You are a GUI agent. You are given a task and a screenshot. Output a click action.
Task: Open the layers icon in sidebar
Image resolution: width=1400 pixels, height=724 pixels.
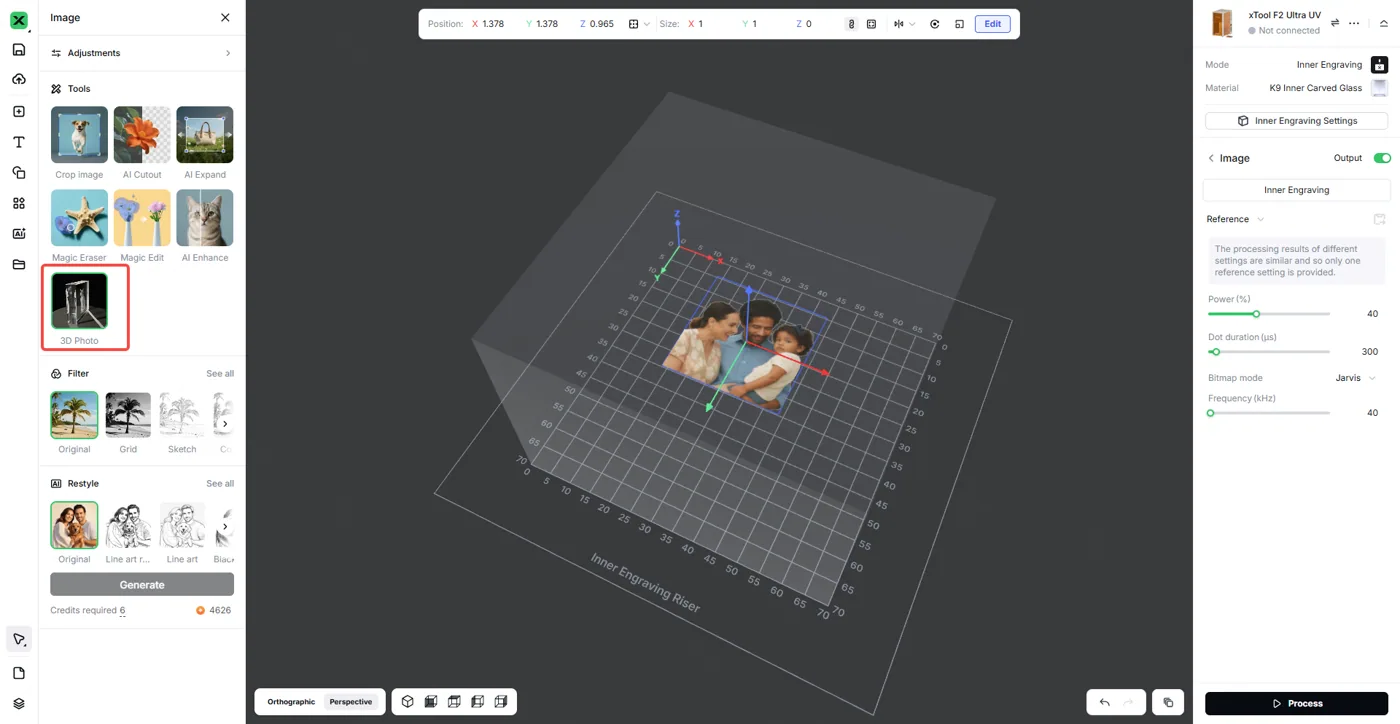tap(18, 704)
